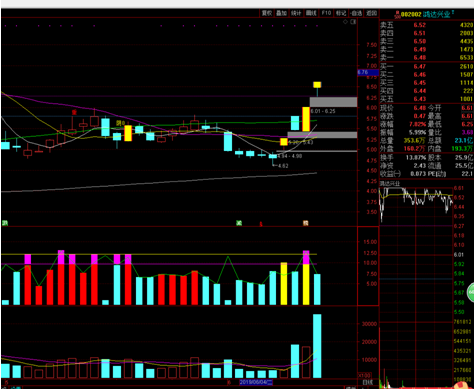Click the 收益(一) value 0.073
The height and width of the screenshot is (390, 474).
point(418,173)
